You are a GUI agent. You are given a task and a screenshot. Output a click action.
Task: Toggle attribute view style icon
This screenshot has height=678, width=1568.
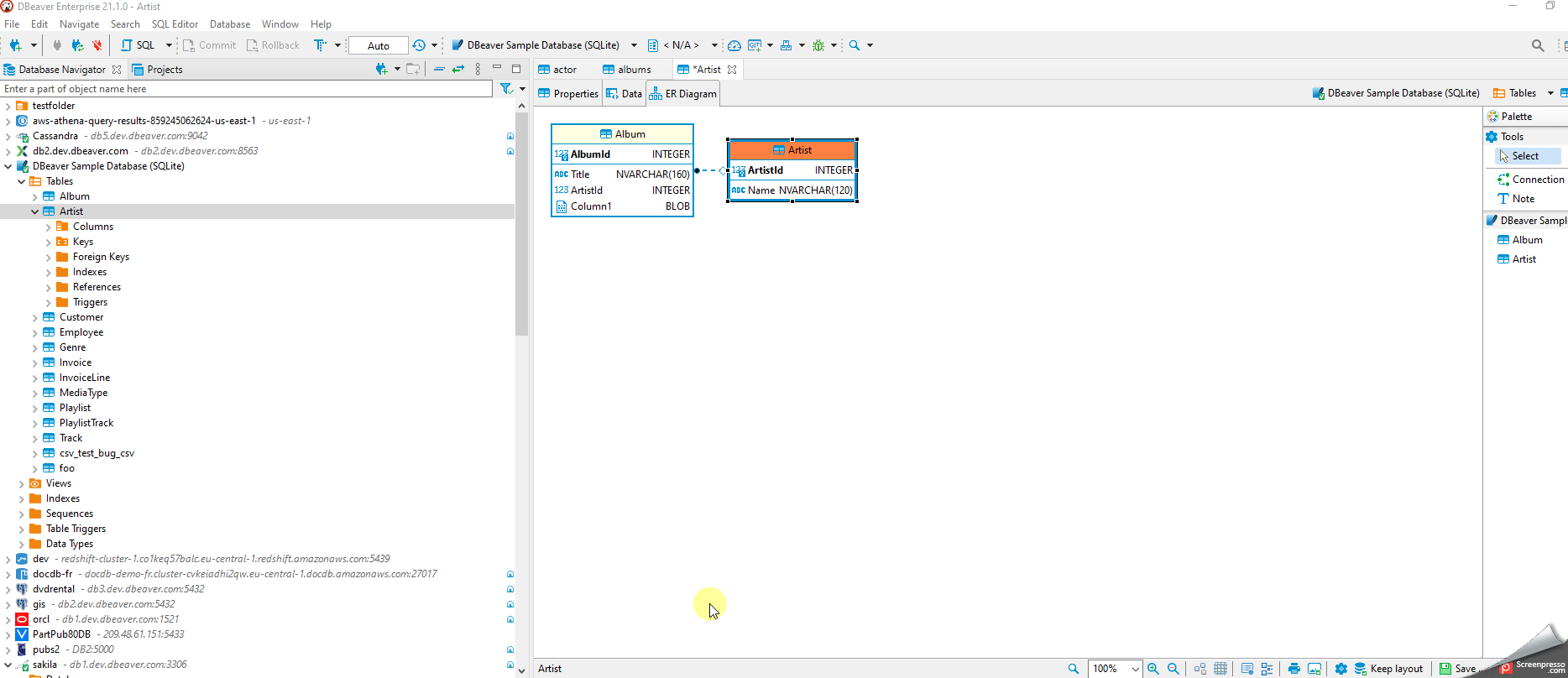click(x=1247, y=669)
